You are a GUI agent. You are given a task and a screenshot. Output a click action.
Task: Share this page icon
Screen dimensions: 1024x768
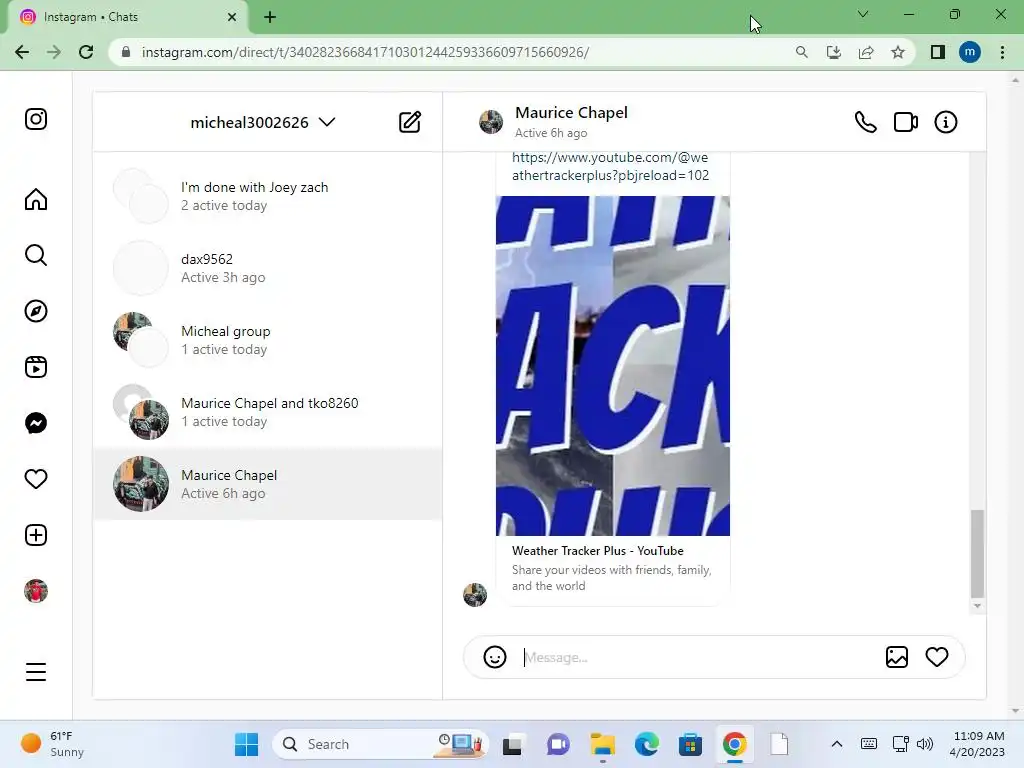point(866,52)
